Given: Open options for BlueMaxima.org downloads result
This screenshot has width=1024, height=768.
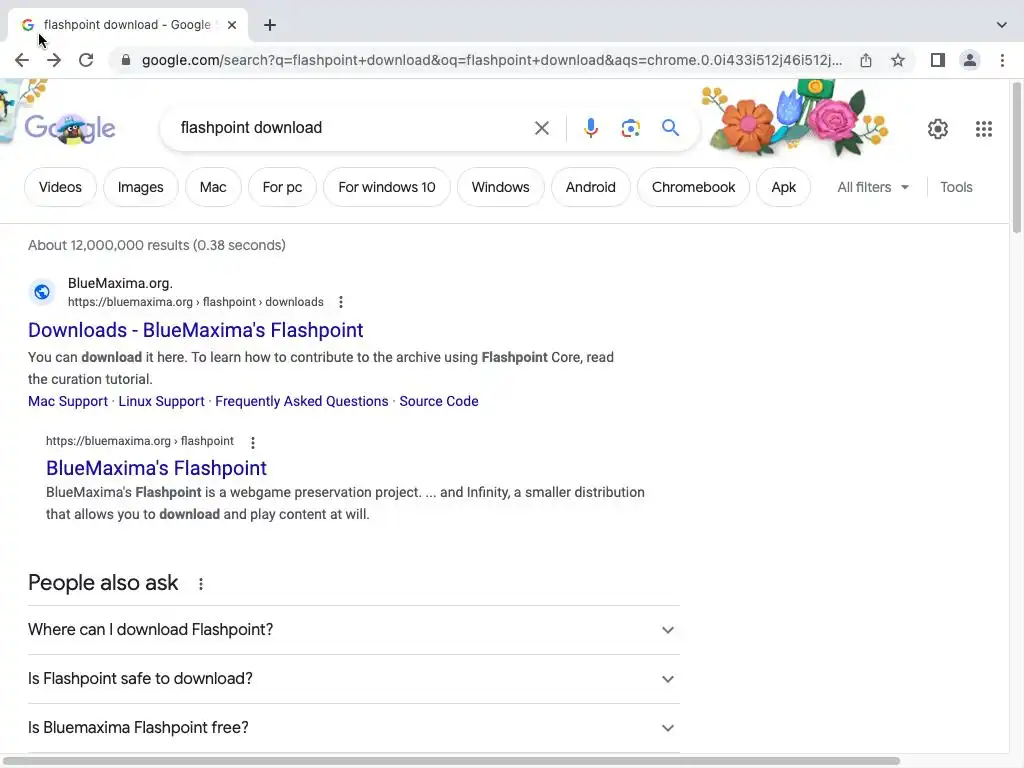Looking at the screenshot, I should coord(341,302).
